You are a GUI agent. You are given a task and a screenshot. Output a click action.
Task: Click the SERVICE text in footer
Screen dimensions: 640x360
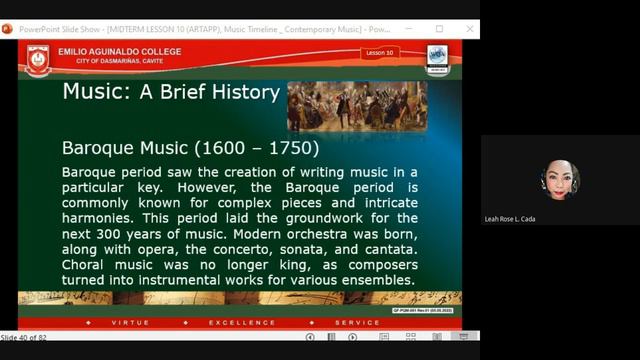(358, 322)
